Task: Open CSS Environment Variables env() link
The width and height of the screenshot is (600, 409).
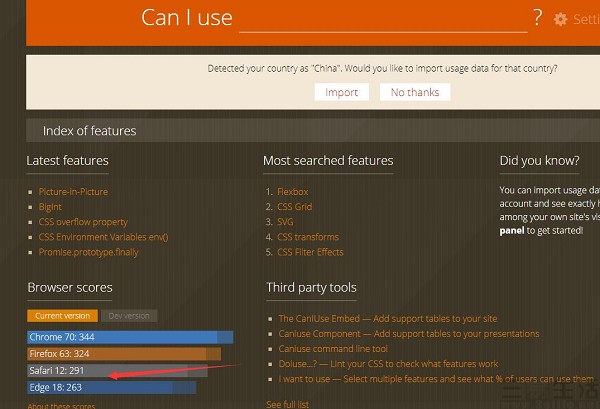Action: [x=103, y=237]
